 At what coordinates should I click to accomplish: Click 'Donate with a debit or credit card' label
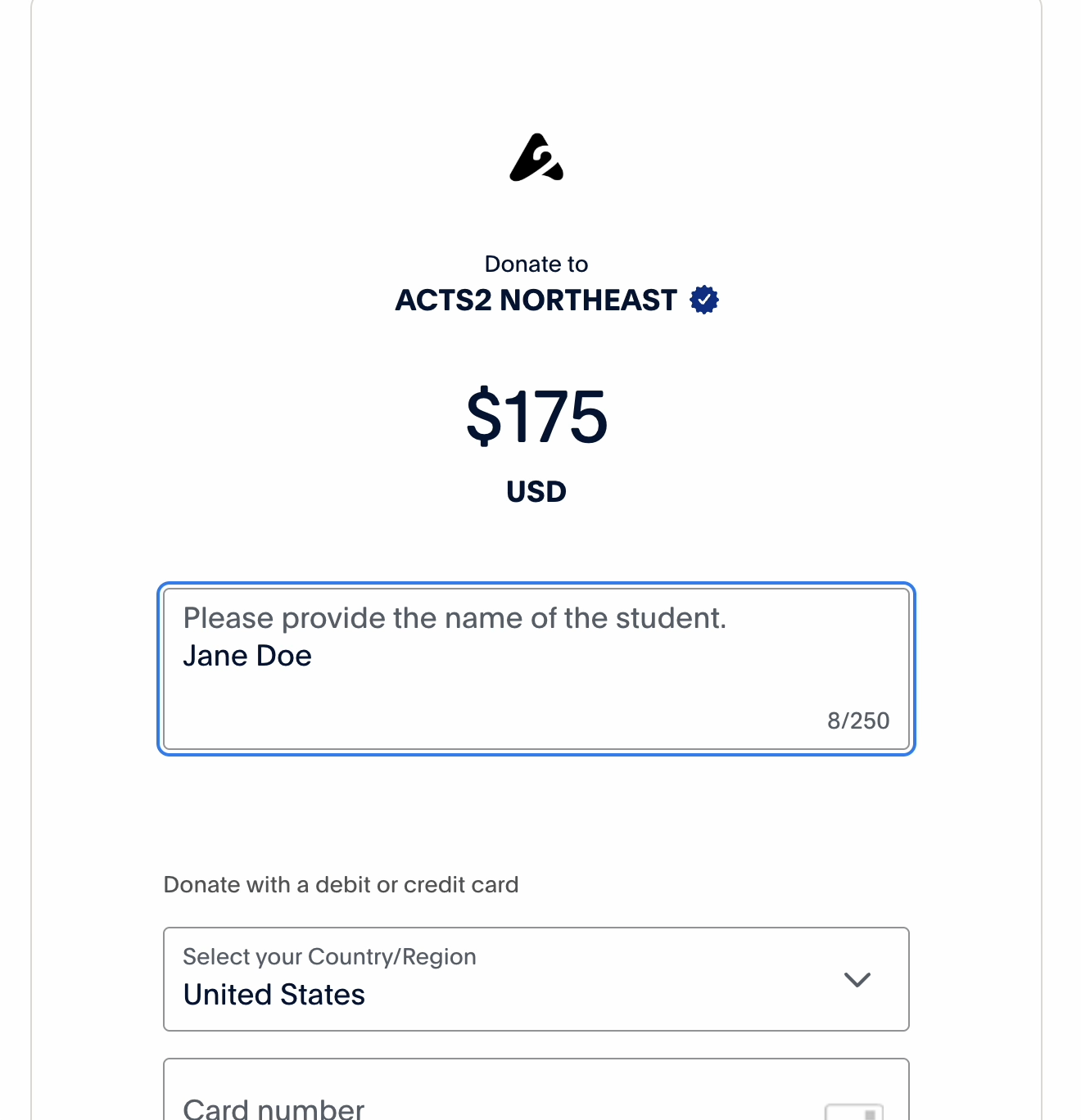[x=341, y=885]
